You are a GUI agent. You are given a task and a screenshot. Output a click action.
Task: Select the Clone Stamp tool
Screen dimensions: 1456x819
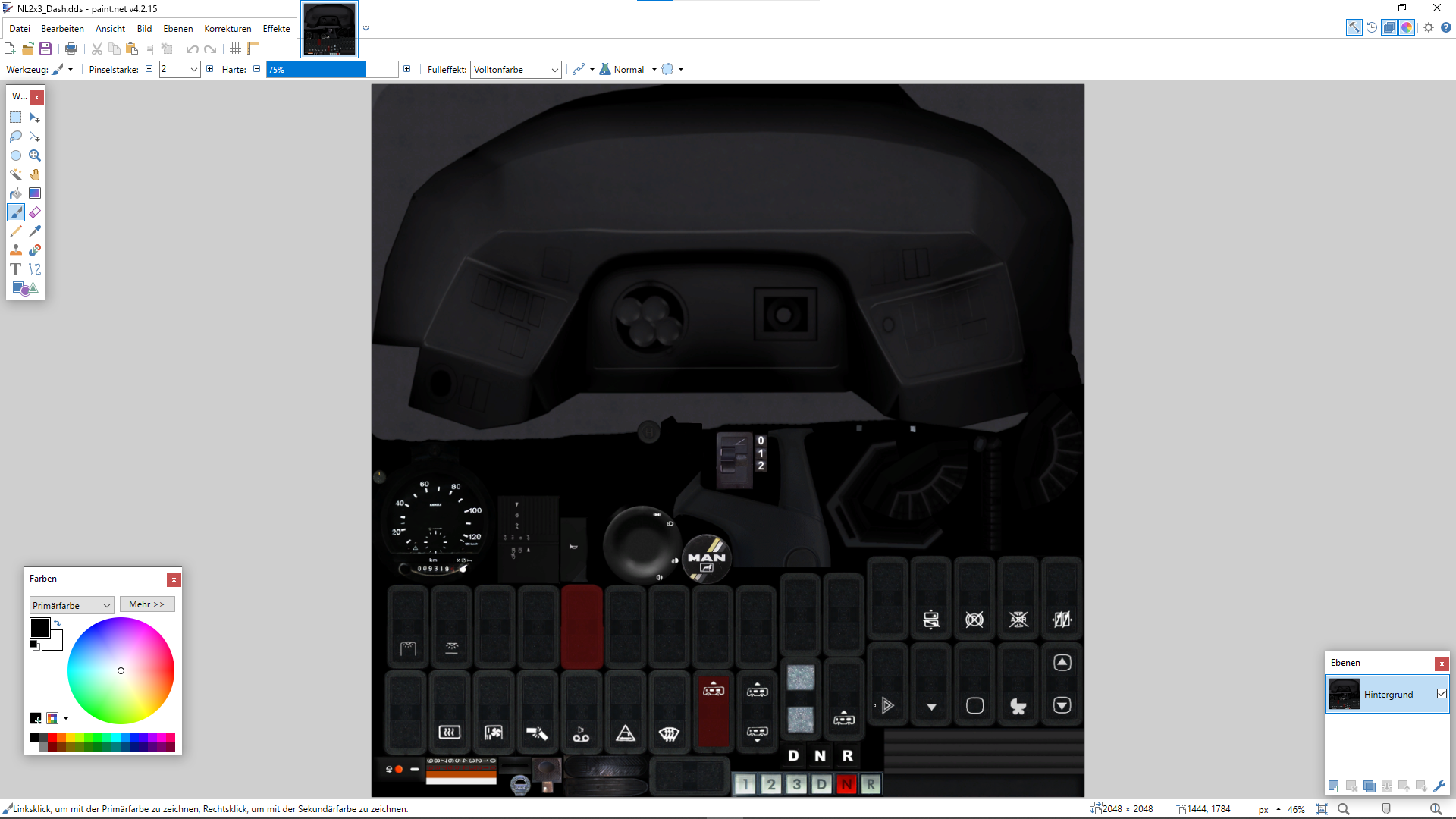15,250
